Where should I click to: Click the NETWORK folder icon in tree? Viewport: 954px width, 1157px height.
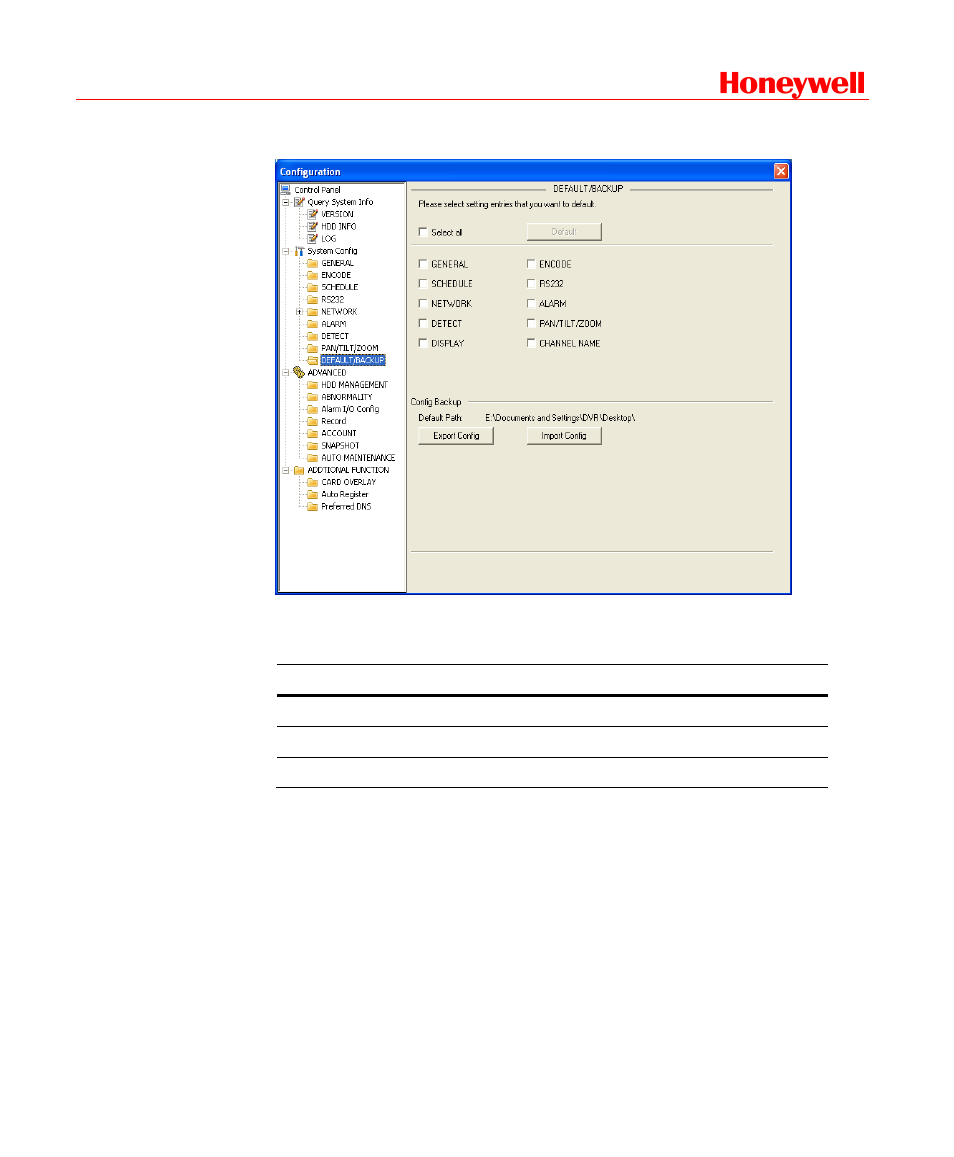(313, 311)
